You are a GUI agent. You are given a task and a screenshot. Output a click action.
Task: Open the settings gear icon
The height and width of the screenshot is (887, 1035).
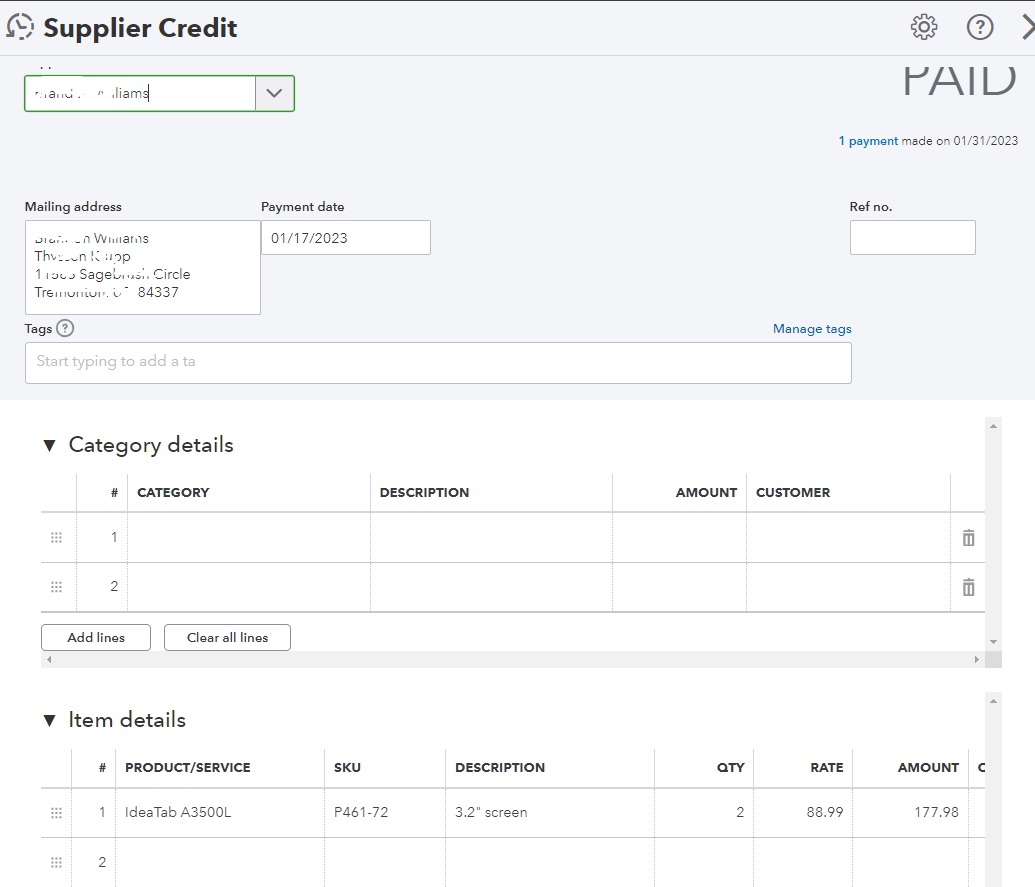click(x=923, y=27)
